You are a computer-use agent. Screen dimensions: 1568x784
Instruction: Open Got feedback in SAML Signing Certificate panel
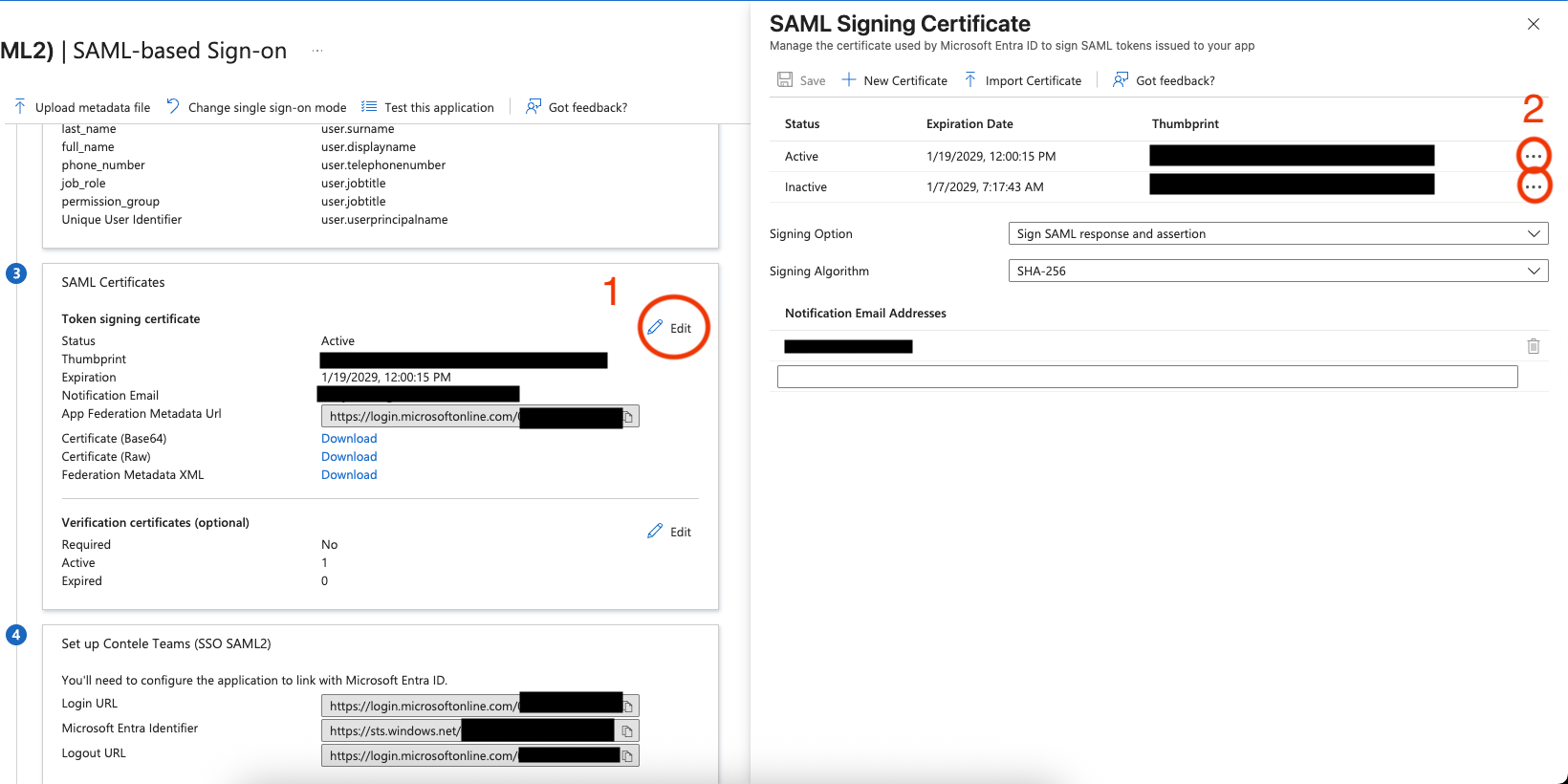tap(1164, 80)
